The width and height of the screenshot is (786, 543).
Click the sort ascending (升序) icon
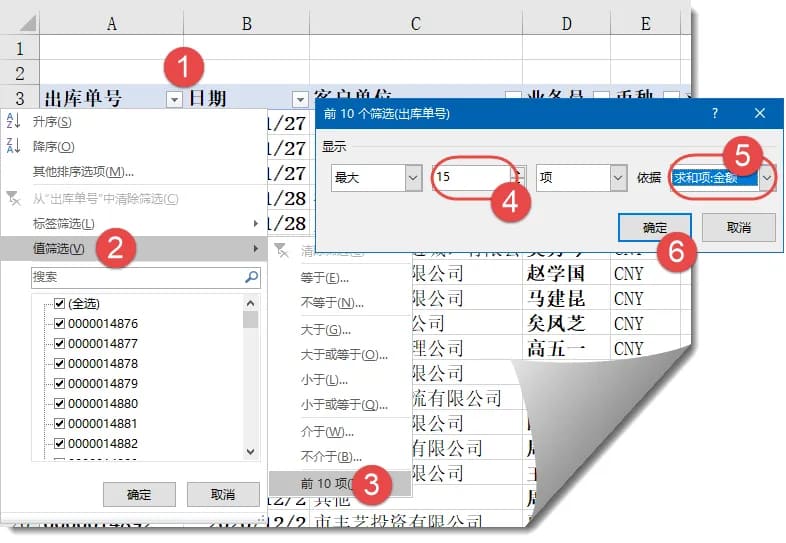[x=14, y=122]
